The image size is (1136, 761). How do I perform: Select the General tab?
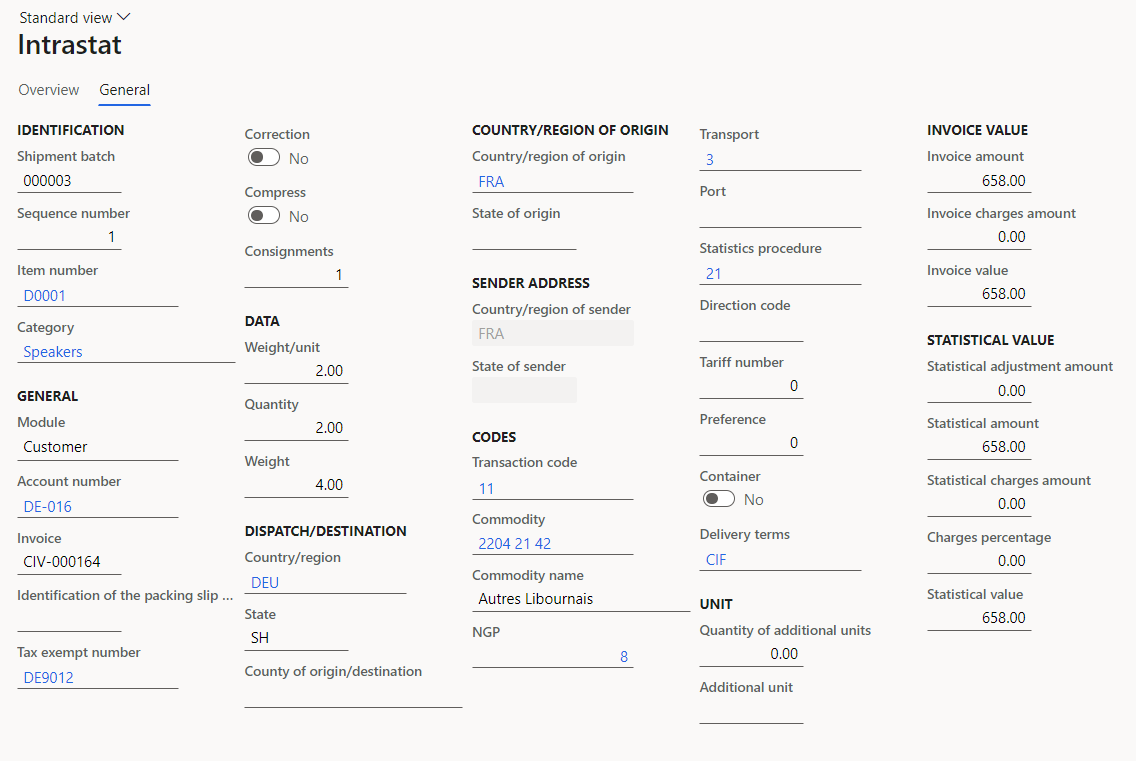coord(124,90)
